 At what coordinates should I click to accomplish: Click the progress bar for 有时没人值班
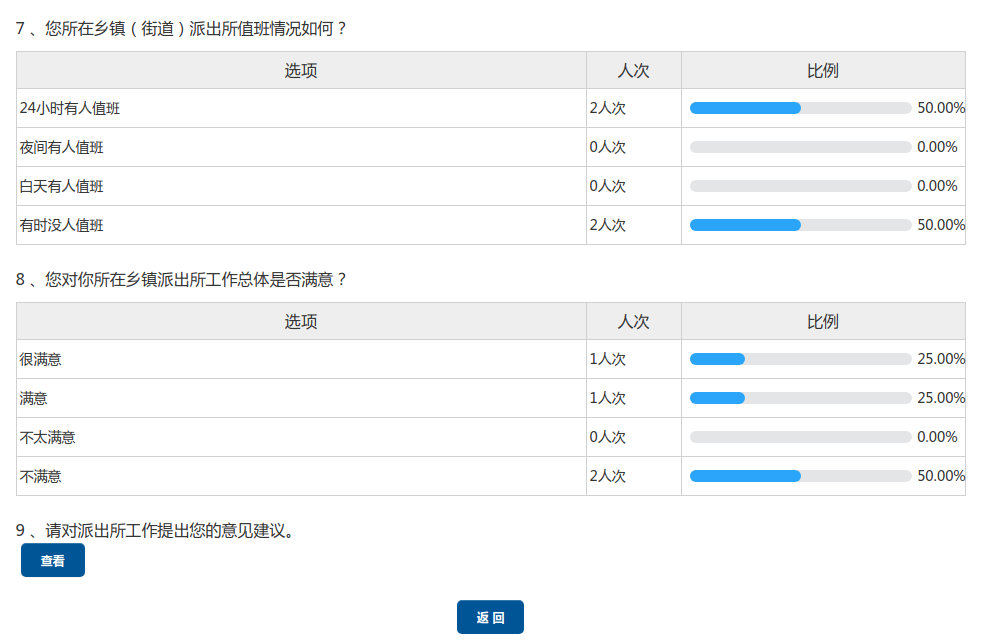[800, 225]
